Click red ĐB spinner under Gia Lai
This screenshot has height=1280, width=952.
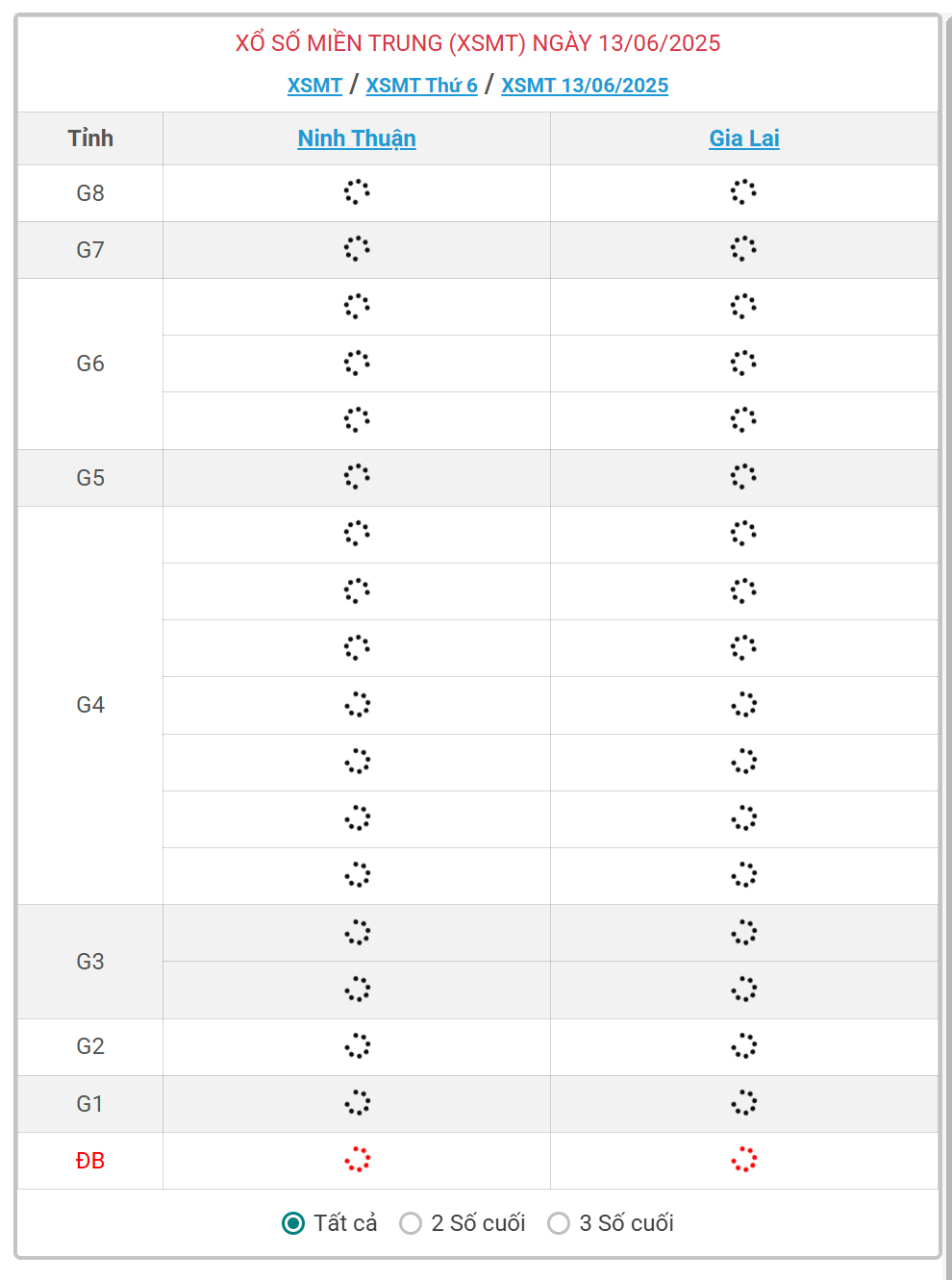(x=743, y=1160)
